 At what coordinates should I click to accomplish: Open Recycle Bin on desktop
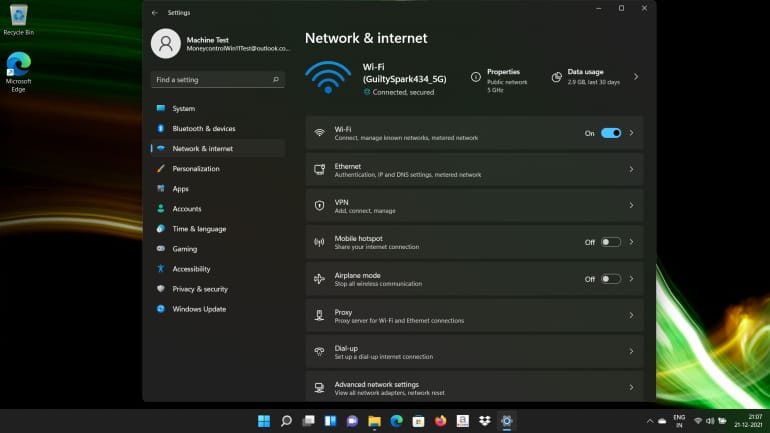pos(18,19)
